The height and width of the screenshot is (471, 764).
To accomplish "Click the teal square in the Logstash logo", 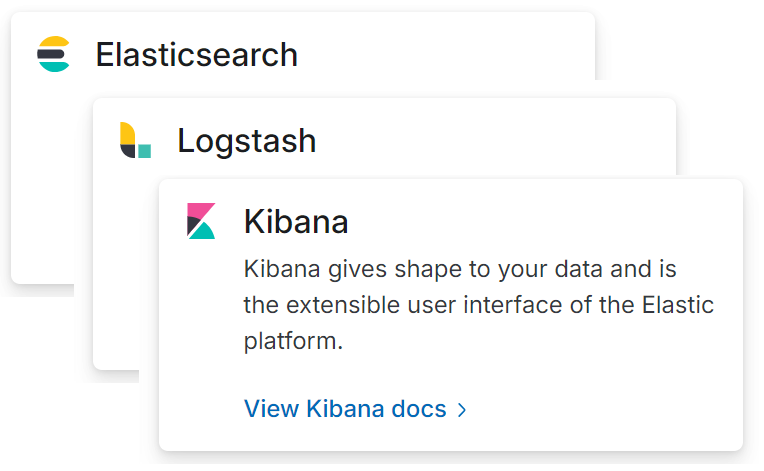I will [144, 151].
